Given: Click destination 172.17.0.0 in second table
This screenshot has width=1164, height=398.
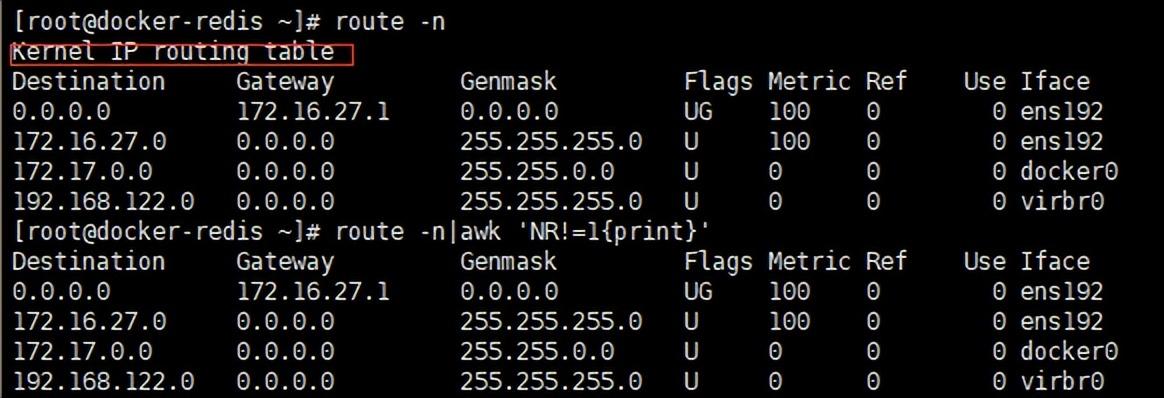Looking at the screenshot, I should point(82,351).
